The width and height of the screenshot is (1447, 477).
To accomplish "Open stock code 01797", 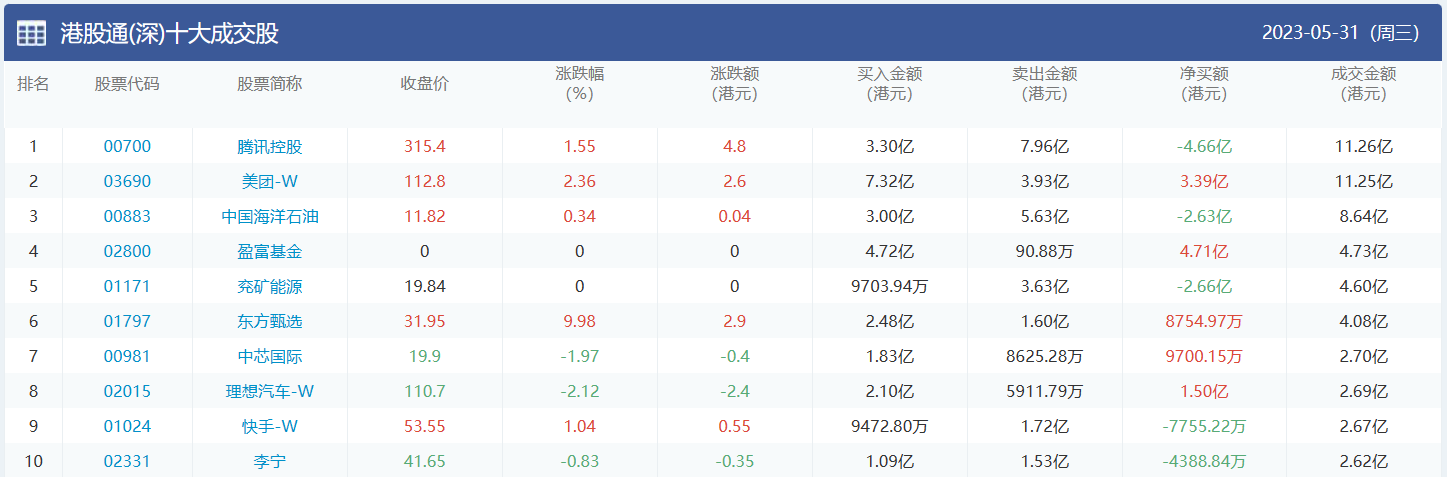I will (x=127, y=321).
